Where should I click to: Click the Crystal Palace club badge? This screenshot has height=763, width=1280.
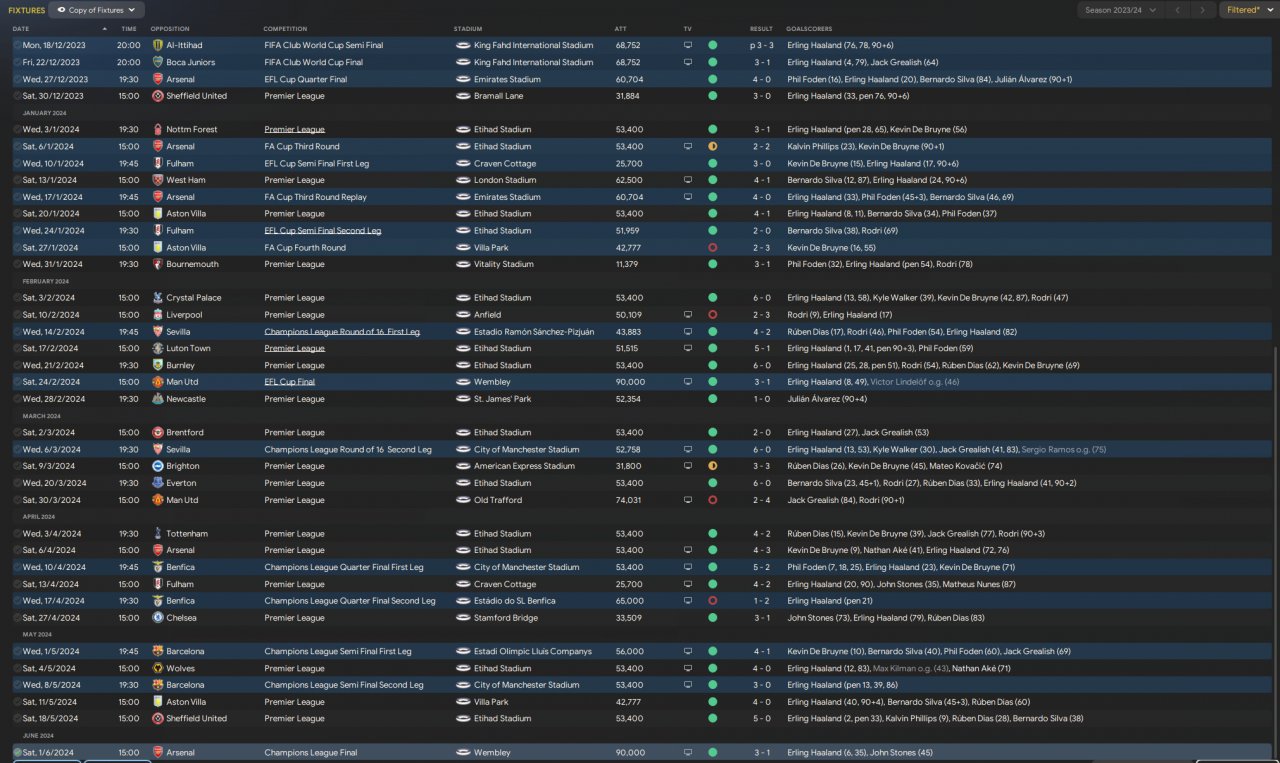(x=158, y=298)
